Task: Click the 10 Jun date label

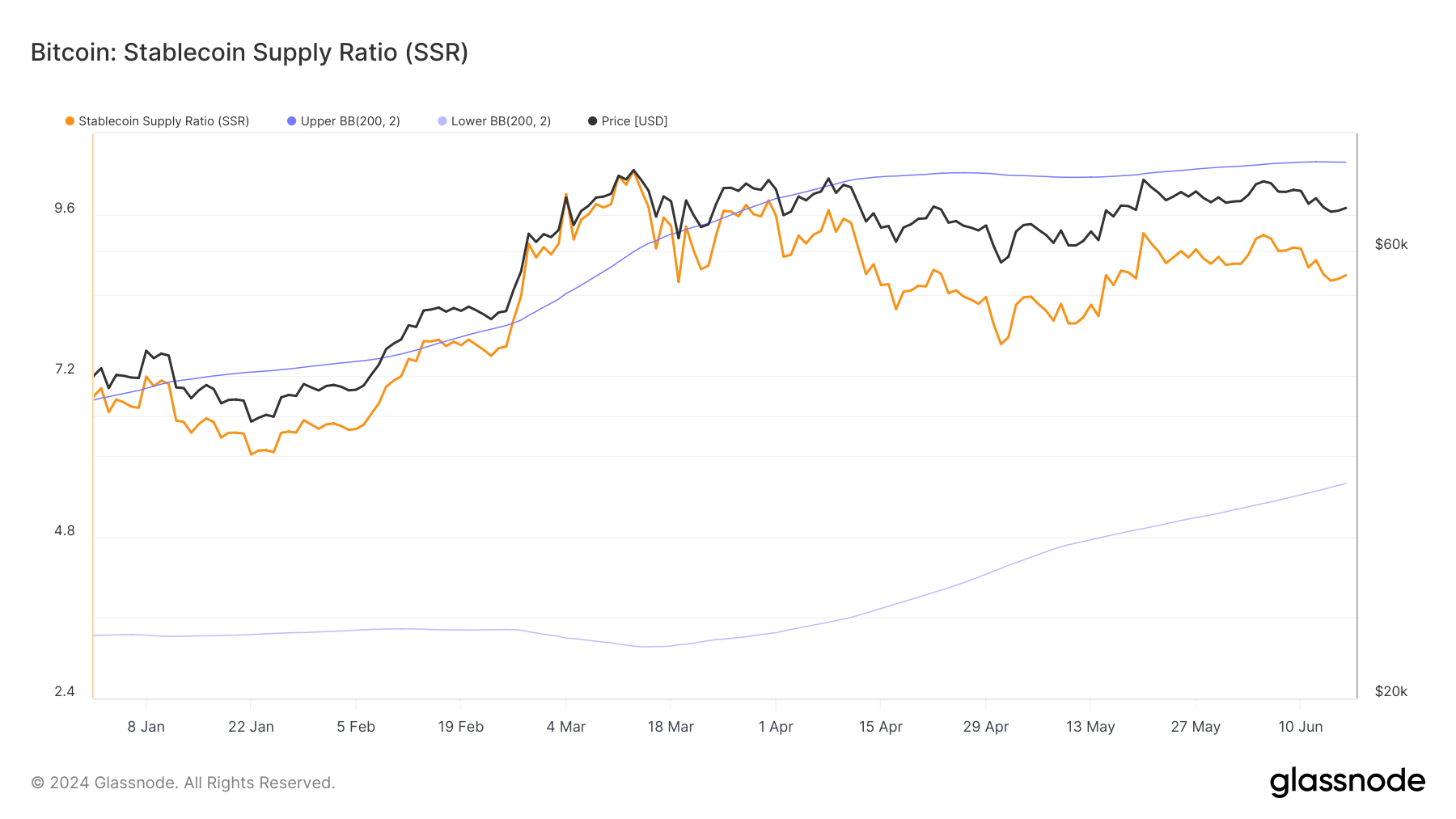Action: [x=1301, y=727]
